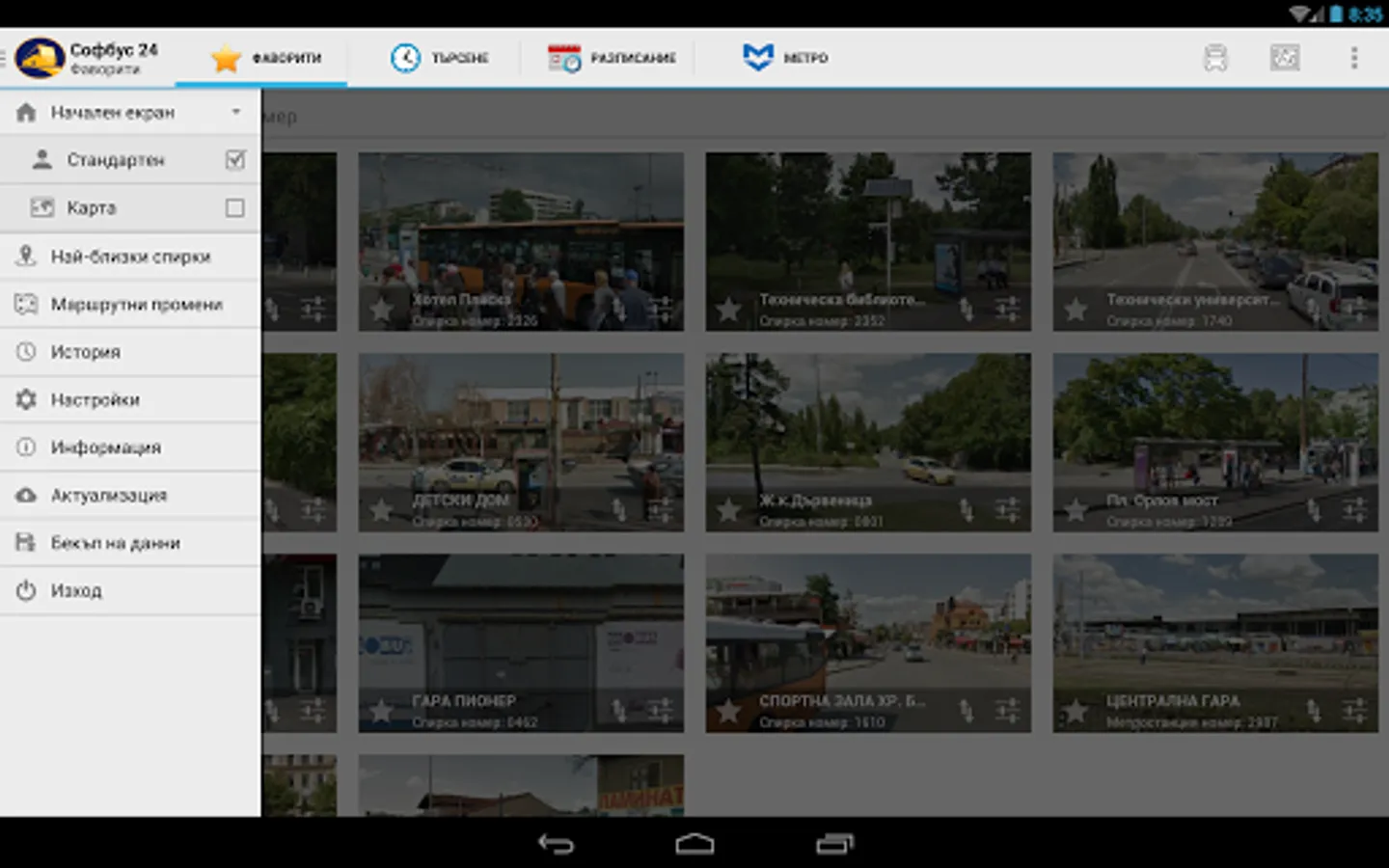Tap the reorder arrows on Техническа библиоте... card

click(967, 309)
